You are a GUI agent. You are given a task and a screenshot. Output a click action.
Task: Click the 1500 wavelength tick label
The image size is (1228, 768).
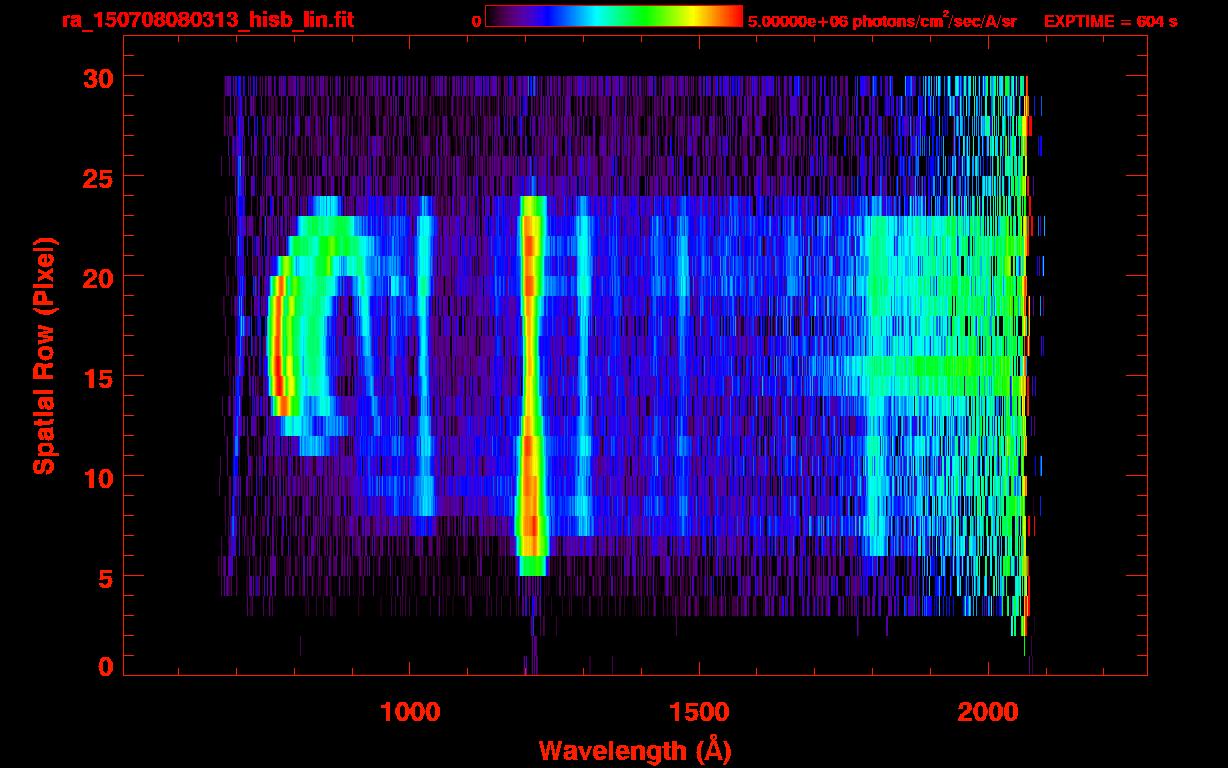click(699, 712)
